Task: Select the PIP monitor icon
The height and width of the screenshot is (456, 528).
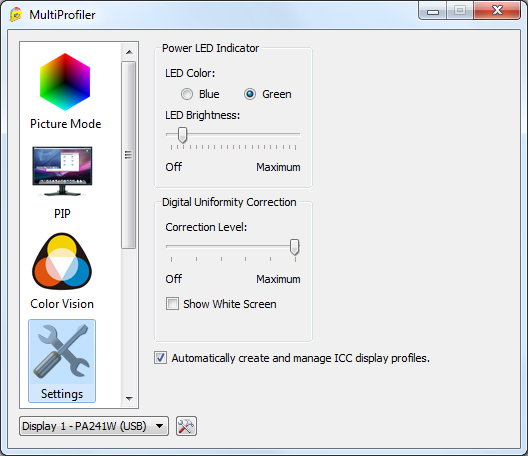Action: (62, 171)
